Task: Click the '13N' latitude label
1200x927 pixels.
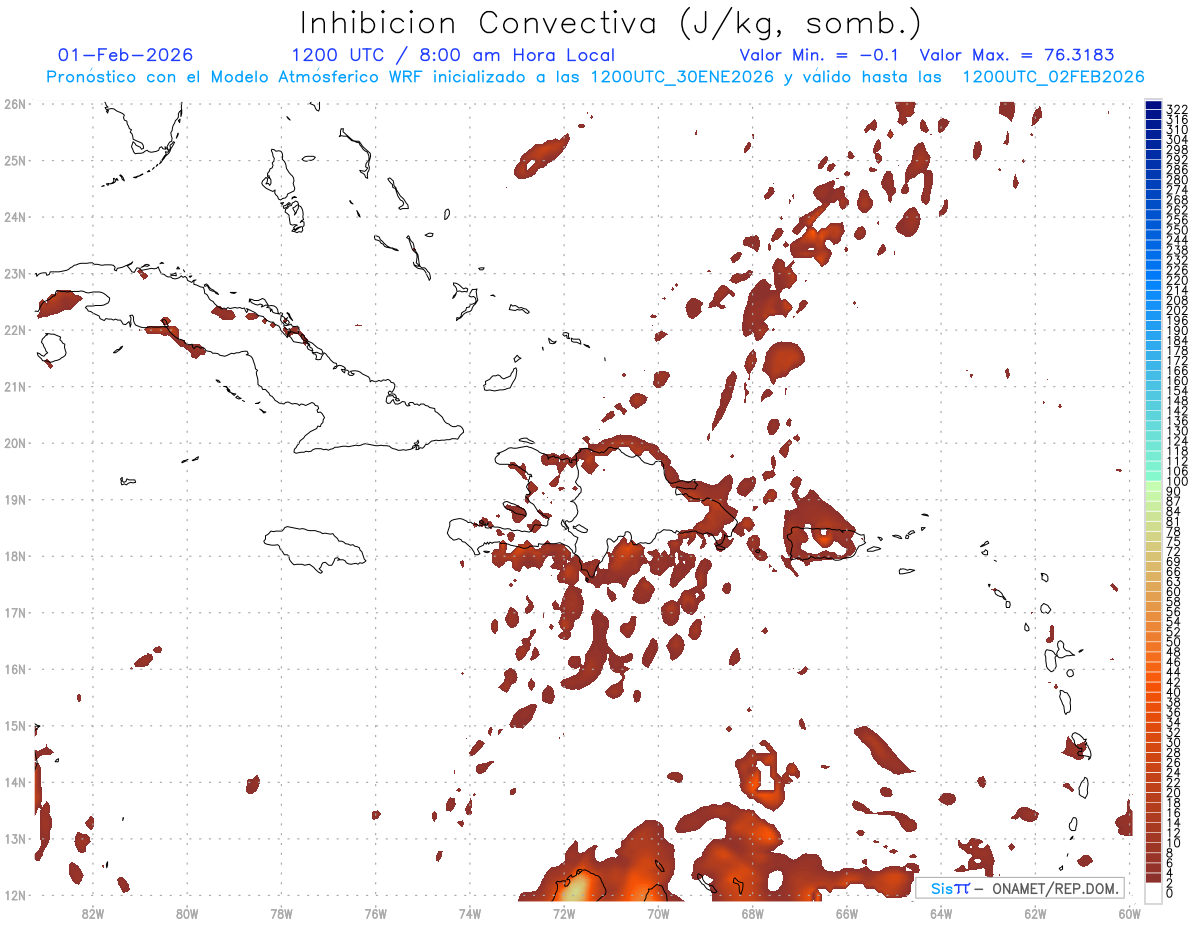Action: point(14,839)
